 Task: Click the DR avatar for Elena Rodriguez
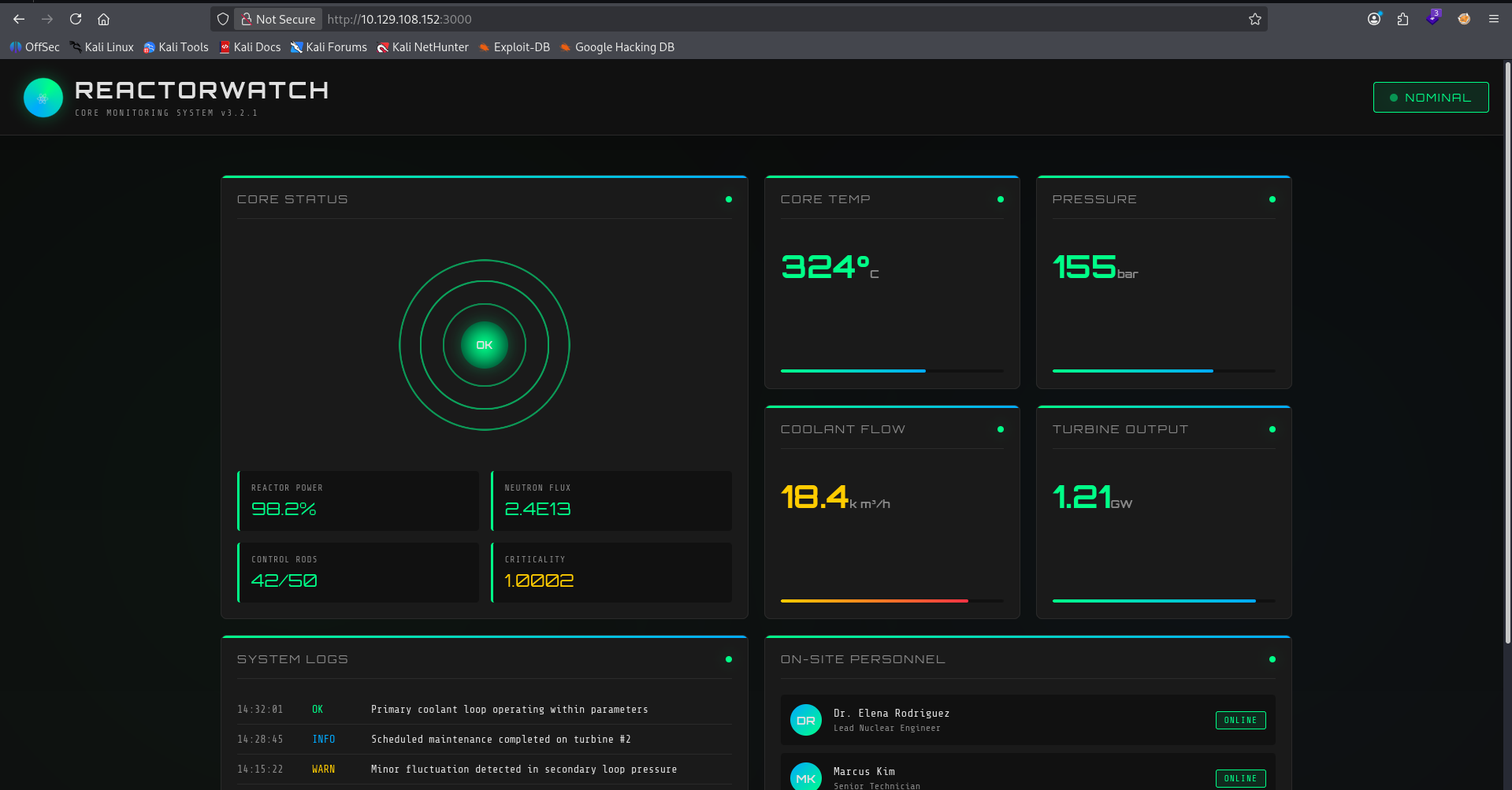pyautogui.click(x=805, y=720)
